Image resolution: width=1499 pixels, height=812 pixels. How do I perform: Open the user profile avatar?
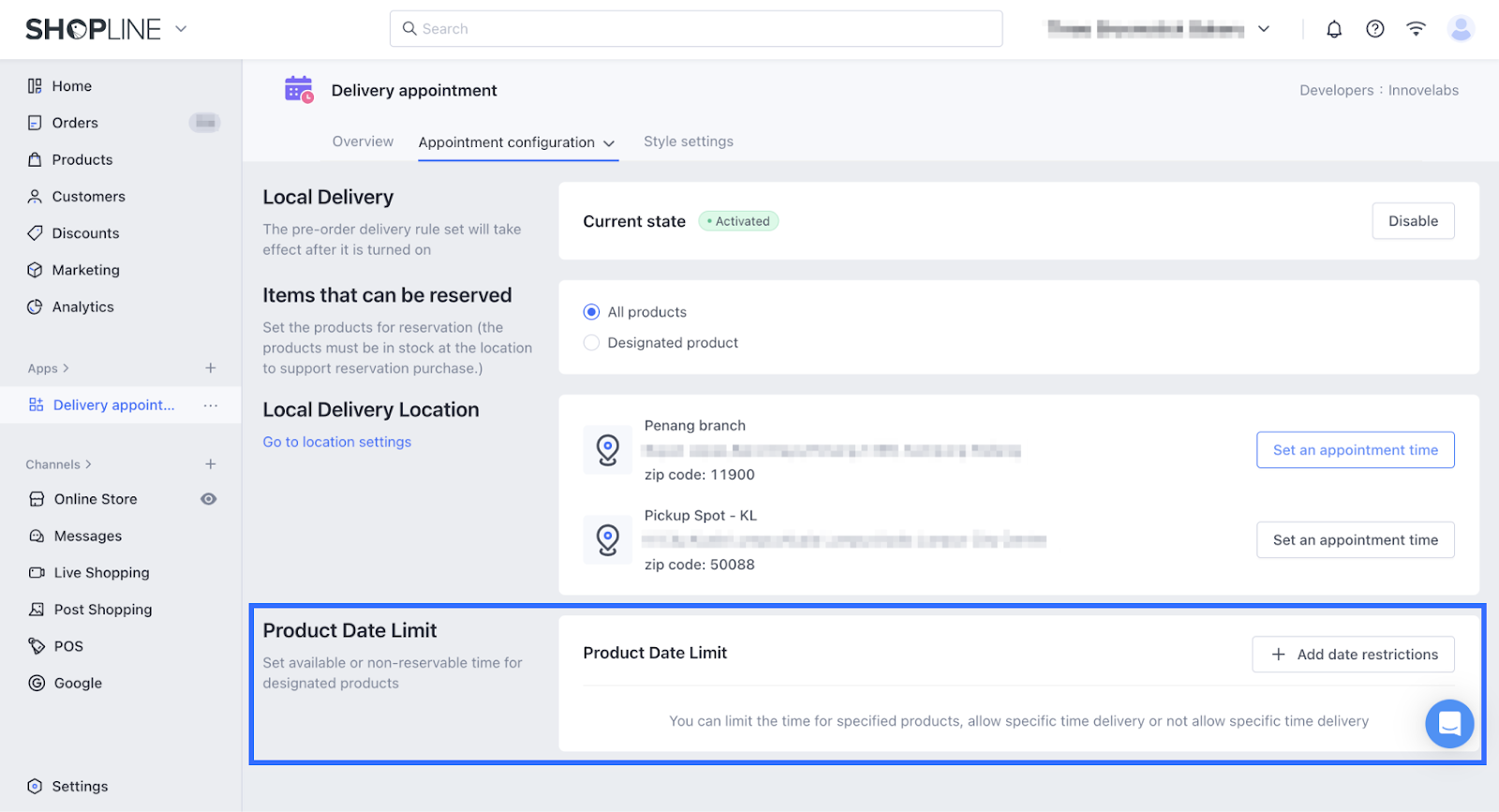(x=1460, y=29)
